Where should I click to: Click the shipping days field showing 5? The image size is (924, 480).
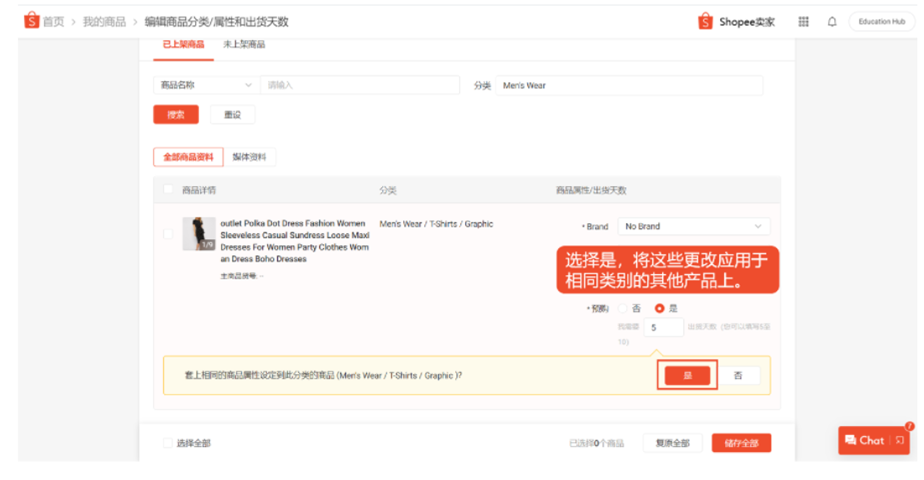coord(663,327)
